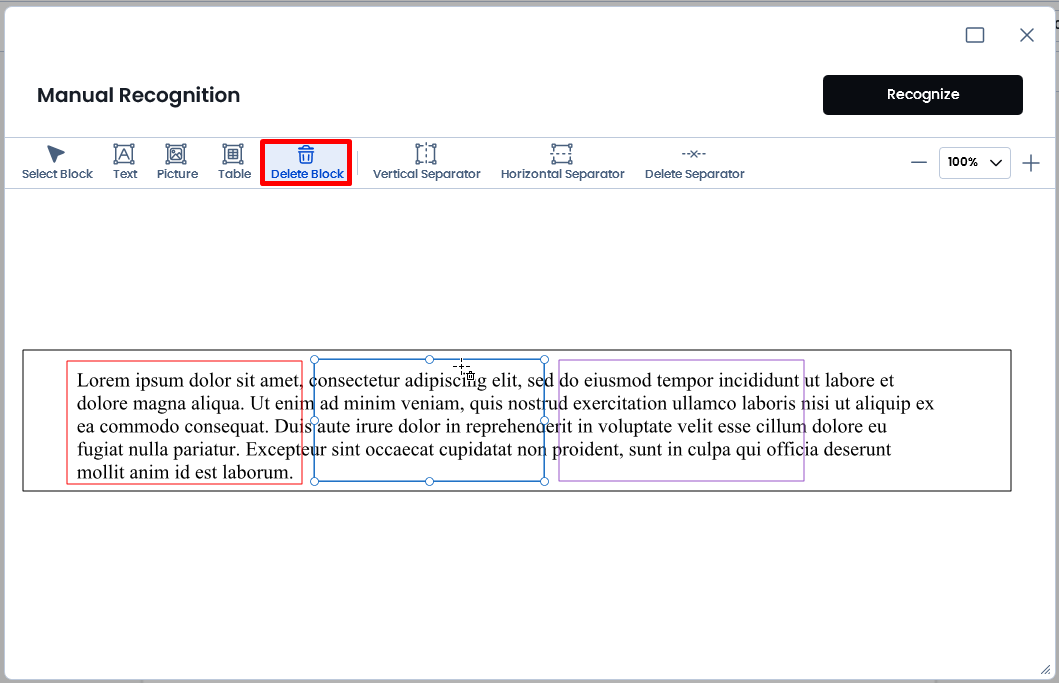
Task: Open the 100% zoom dropdown
Action: tap(975, 163)
